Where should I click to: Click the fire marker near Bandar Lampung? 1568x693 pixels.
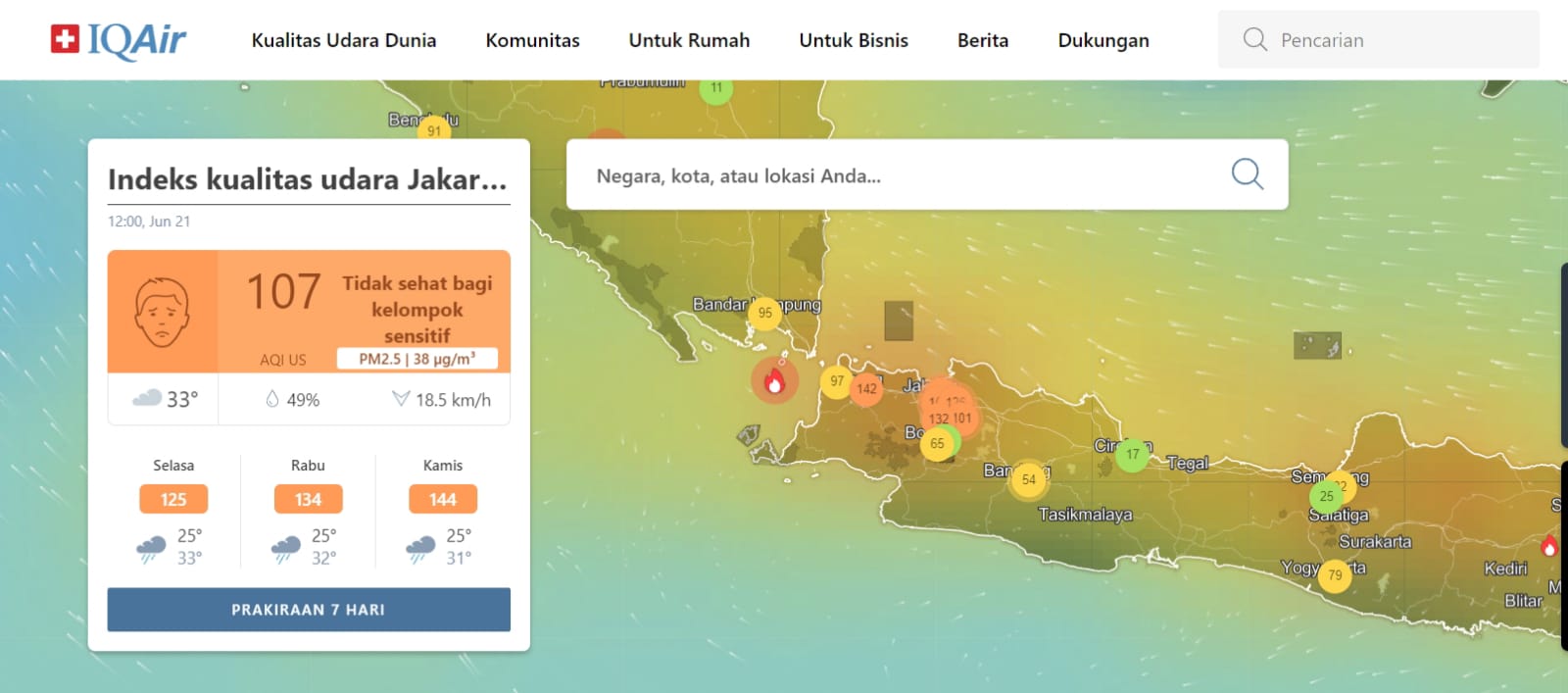(x=774, y=380)
